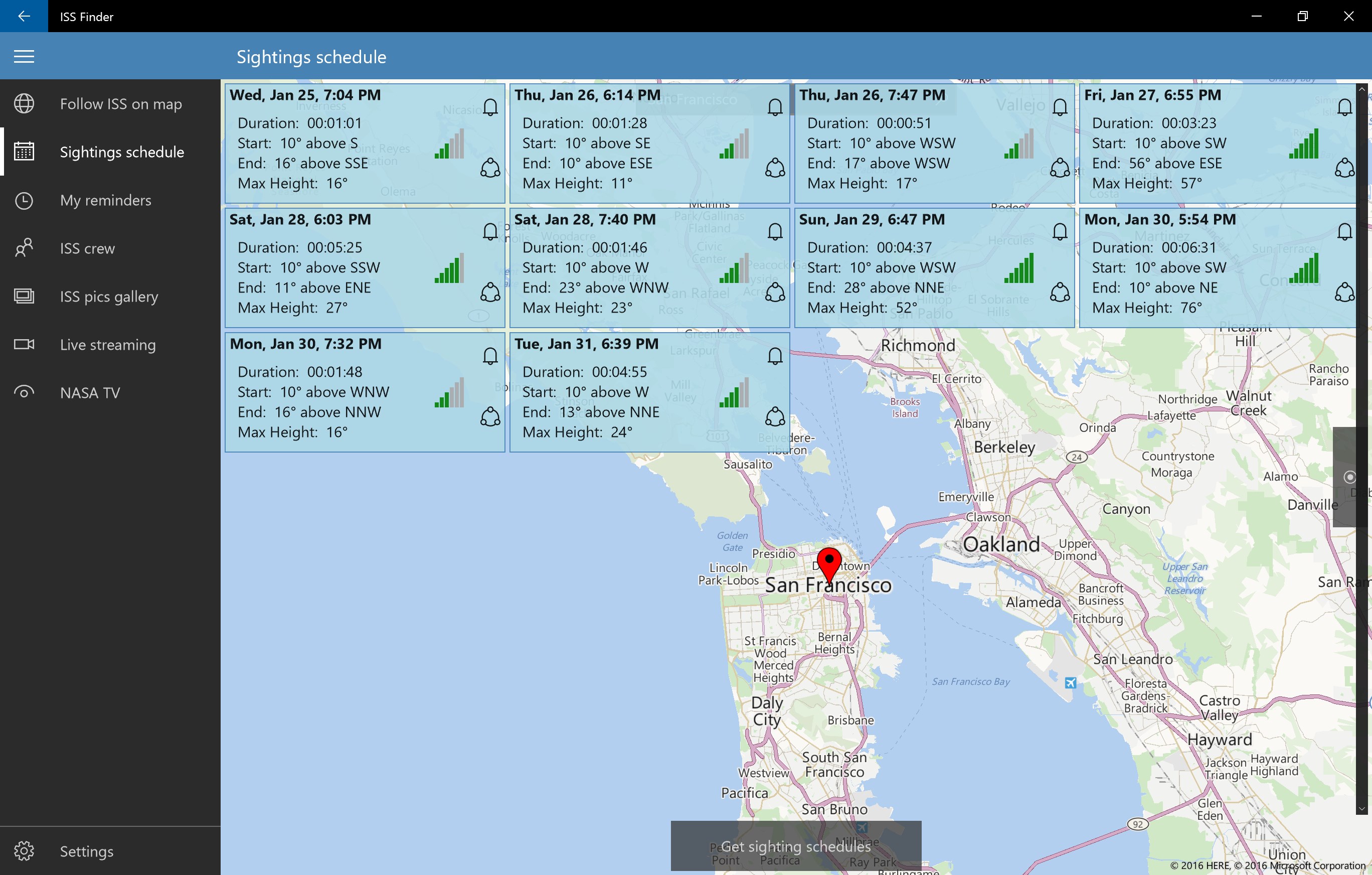Click the Get sighting schedules button
The image size is (1372, 875).
click(x=794, y=846)
